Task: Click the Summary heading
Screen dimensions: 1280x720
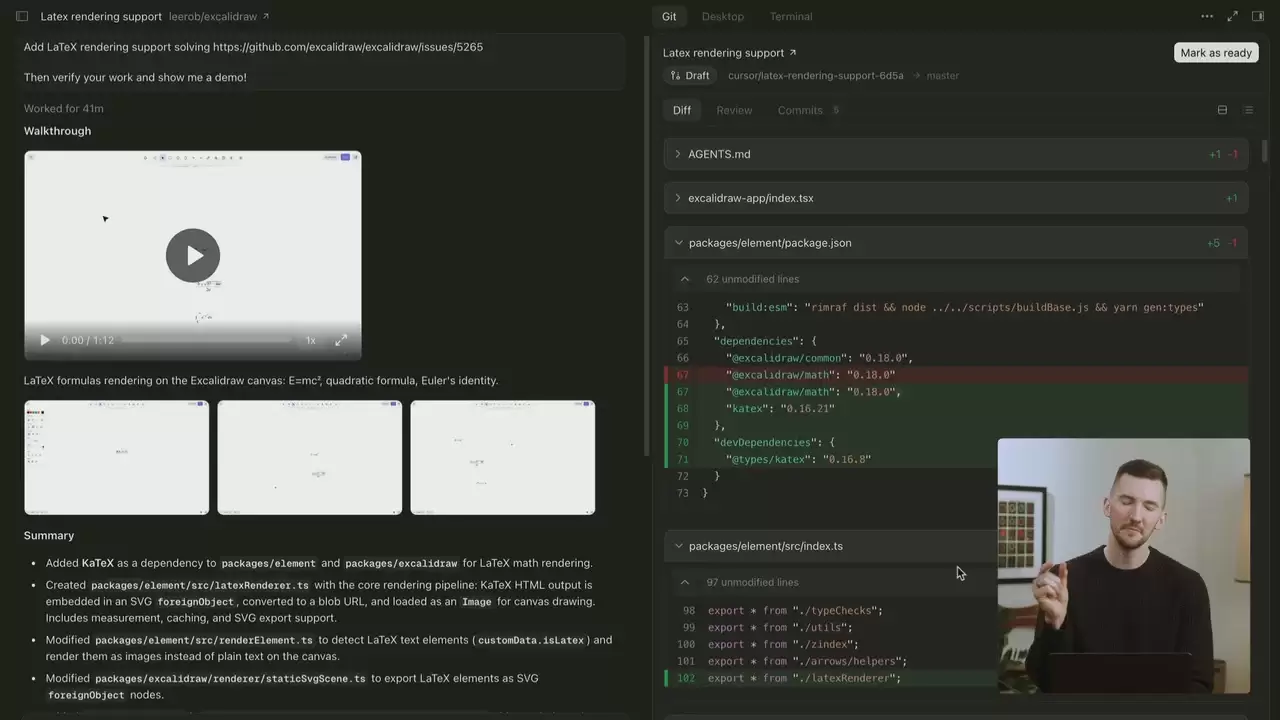Action: click(x=49, y=536)
